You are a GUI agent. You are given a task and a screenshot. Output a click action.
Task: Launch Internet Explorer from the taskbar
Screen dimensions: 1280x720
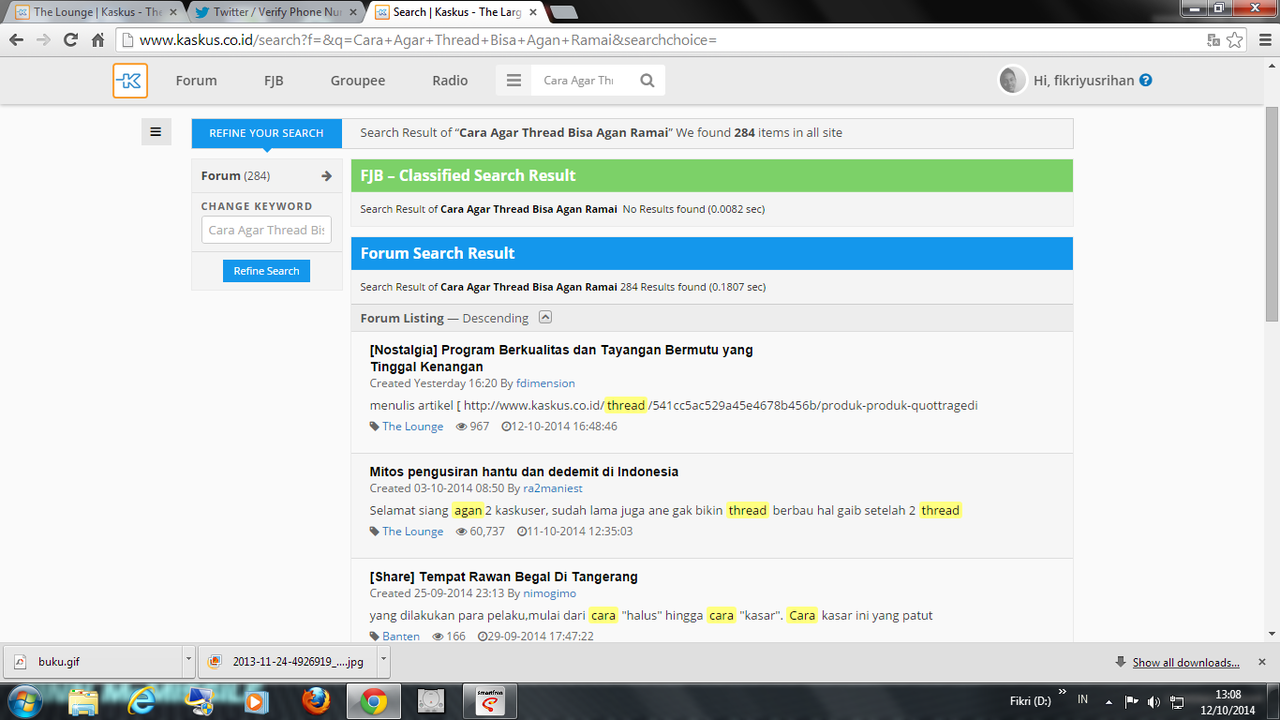point(143,701)
